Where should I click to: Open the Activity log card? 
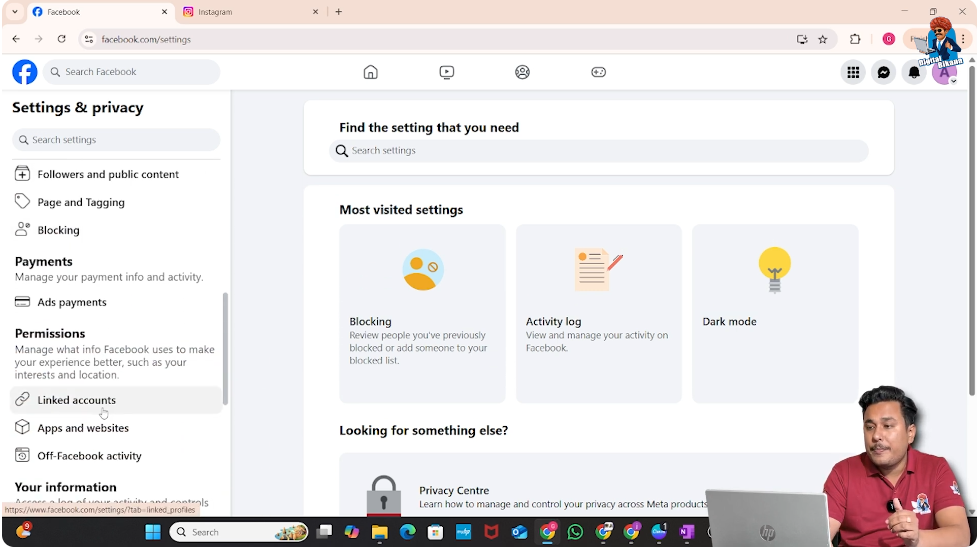coord(599,313)
